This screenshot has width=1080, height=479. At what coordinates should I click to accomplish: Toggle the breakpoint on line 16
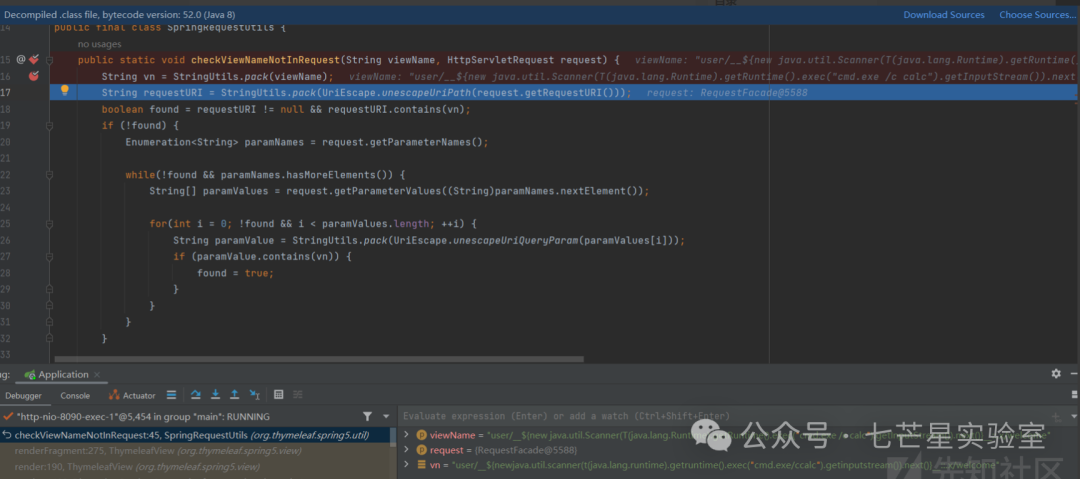(33, 76)
